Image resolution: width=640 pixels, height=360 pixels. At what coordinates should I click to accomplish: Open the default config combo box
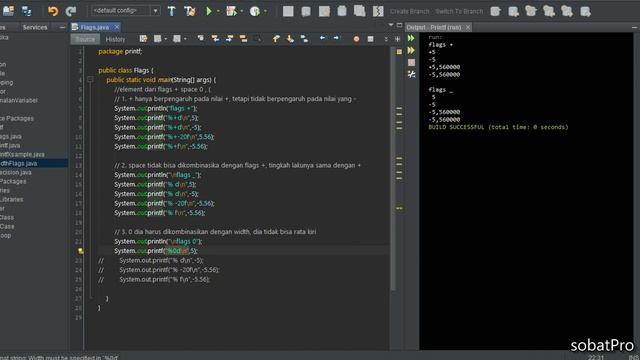click(x=125, y=11)
